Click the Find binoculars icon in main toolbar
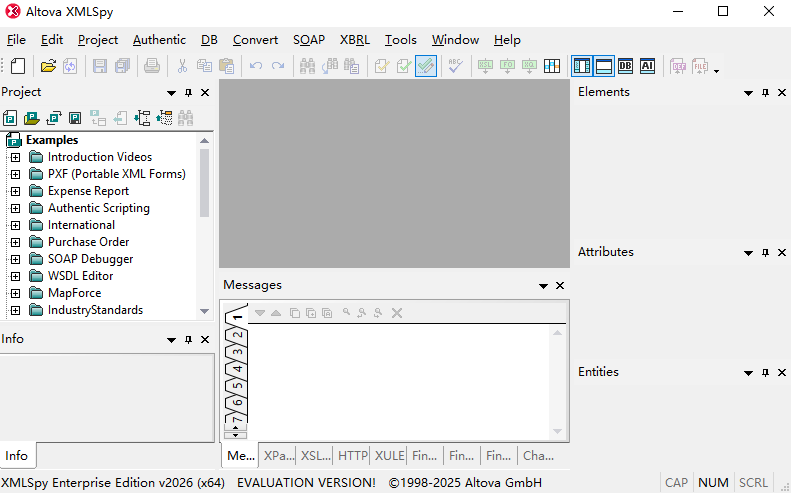Screen dimensions: 791x493 pyautogui.click(x=307, y=66)
